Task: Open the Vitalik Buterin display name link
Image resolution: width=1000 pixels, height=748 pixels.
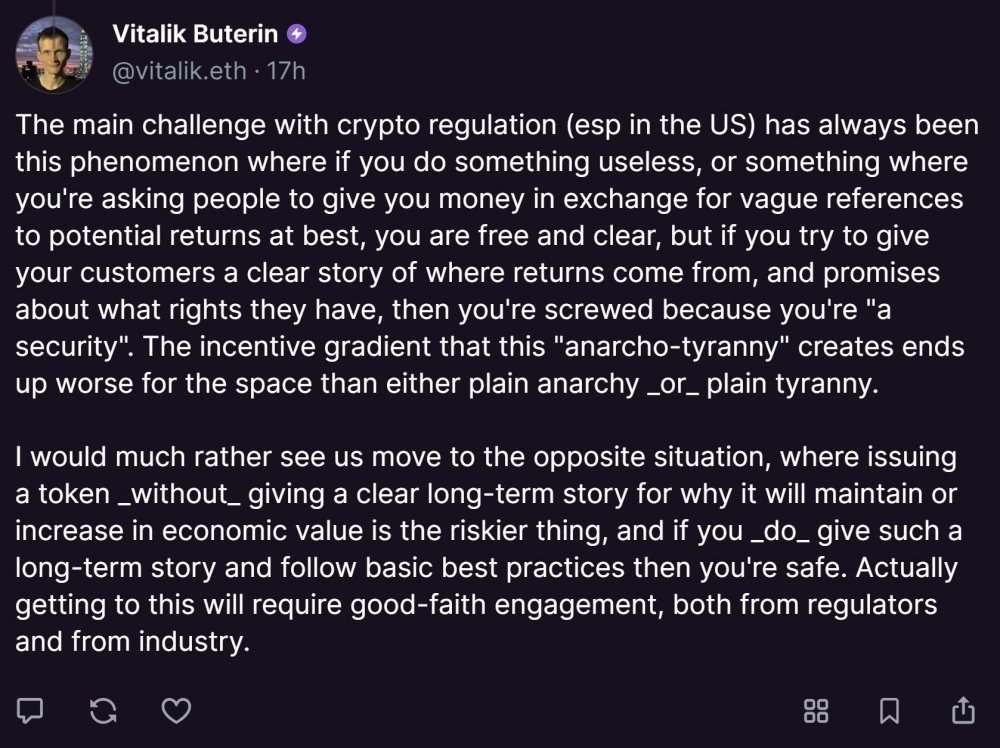Action: point(195,34)
